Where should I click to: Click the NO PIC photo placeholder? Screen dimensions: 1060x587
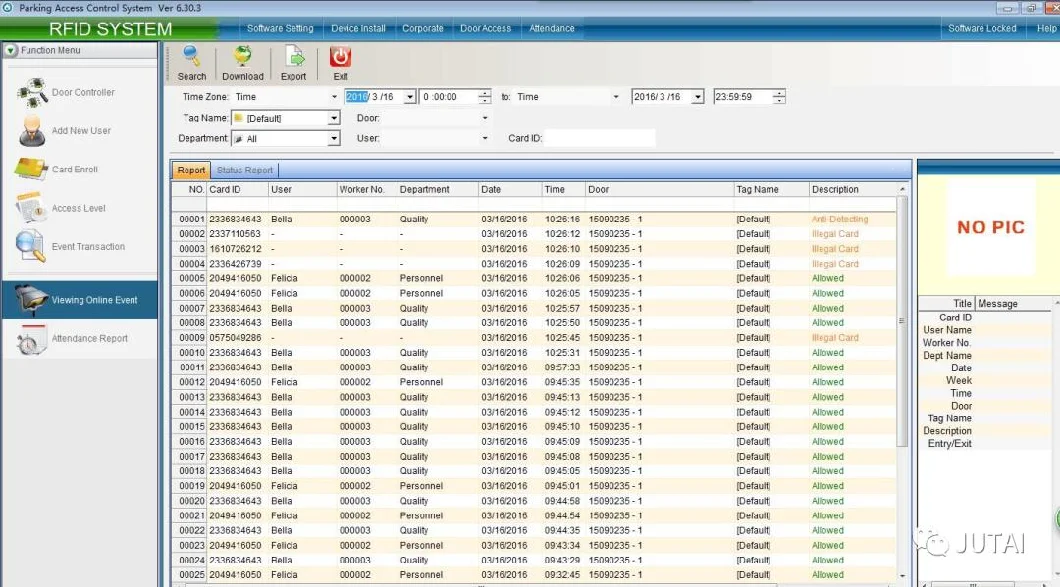[990, 227]
